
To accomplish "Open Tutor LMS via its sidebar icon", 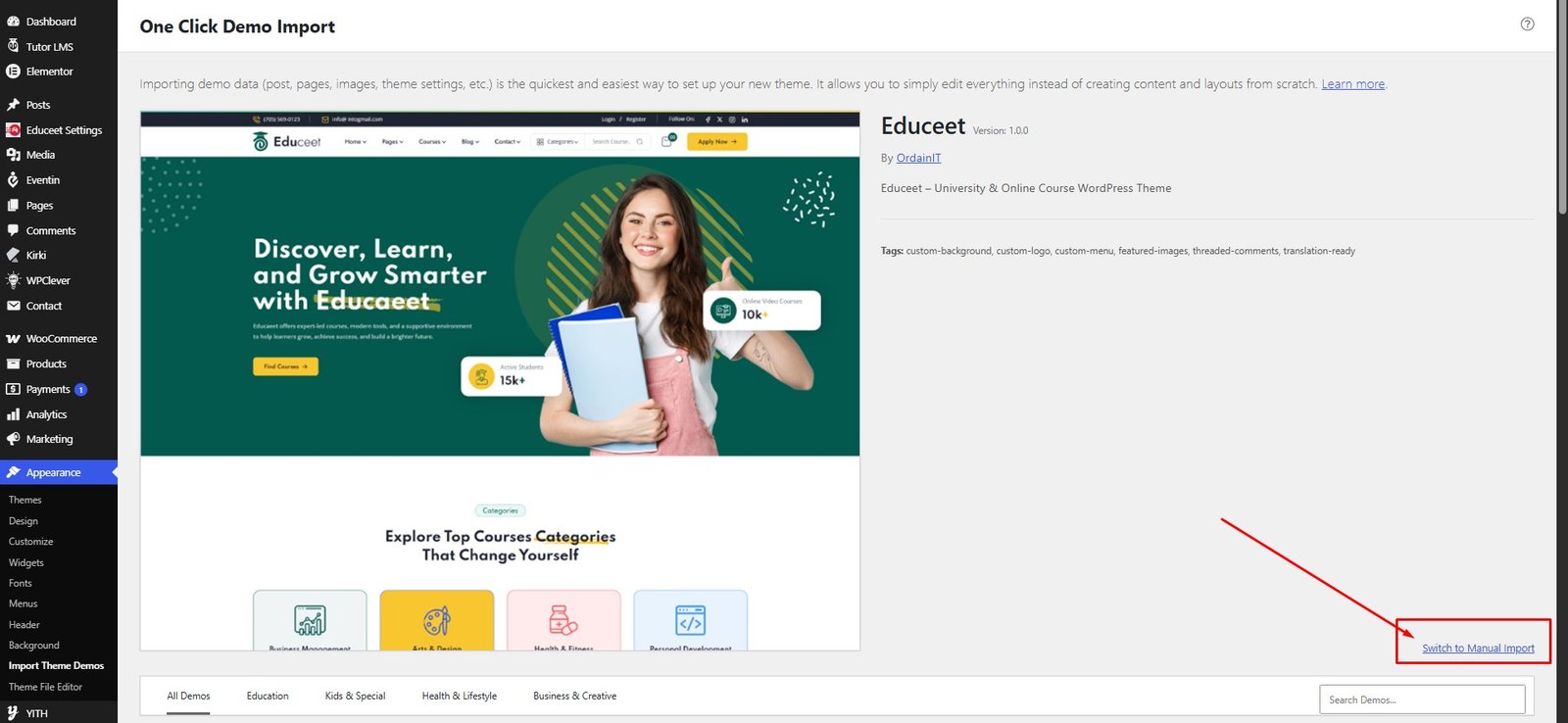I will (13, 46).
